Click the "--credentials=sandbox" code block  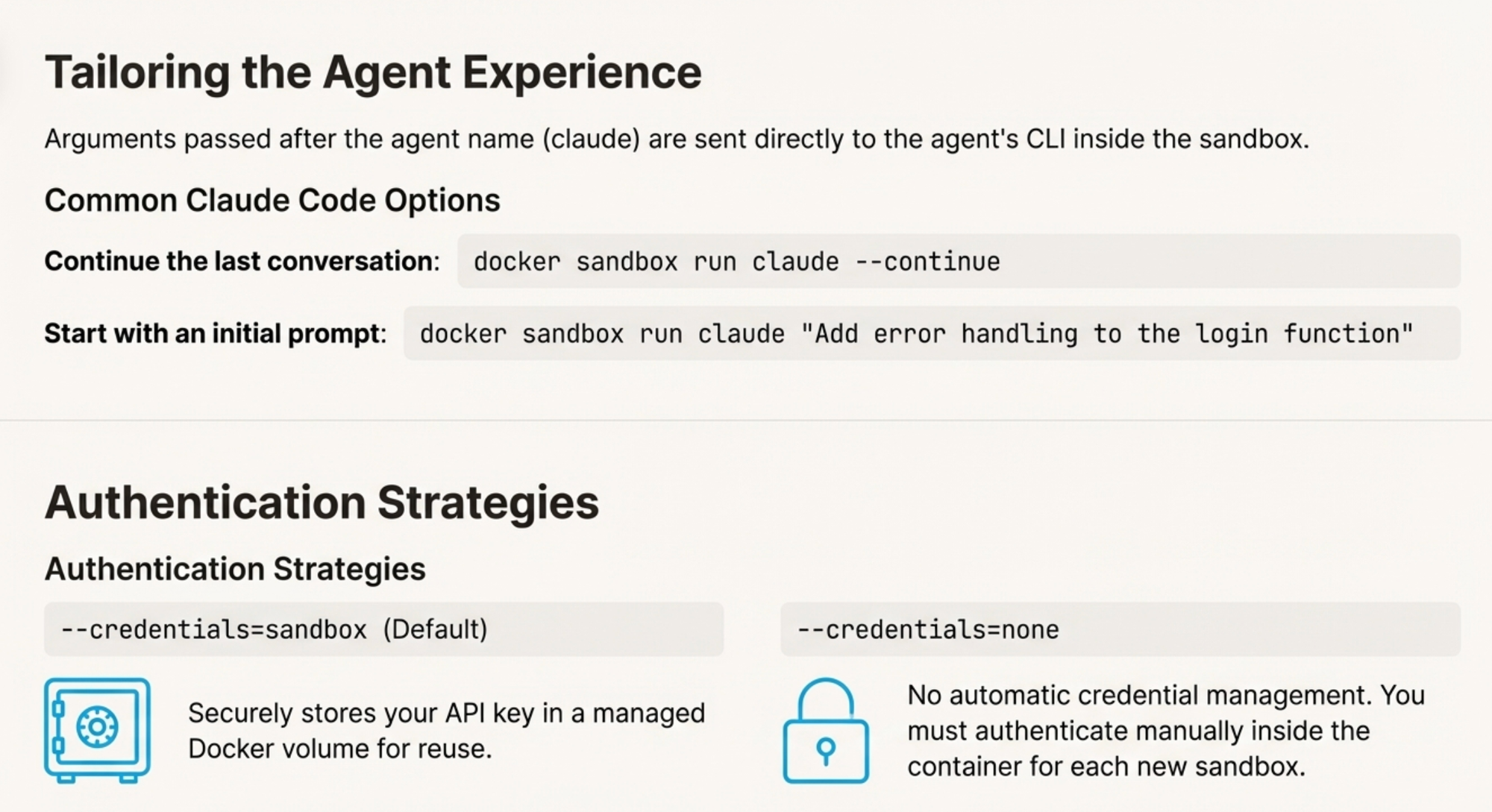tap(383, 629)
